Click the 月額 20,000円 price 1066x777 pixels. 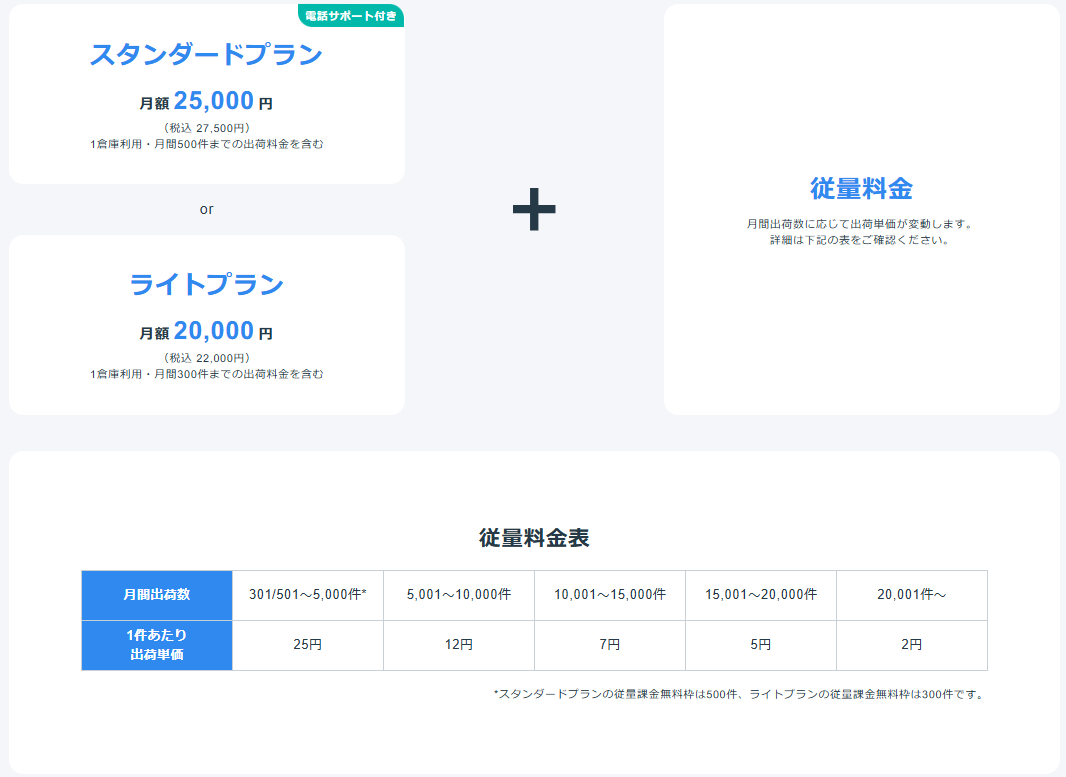click(206, 331)
